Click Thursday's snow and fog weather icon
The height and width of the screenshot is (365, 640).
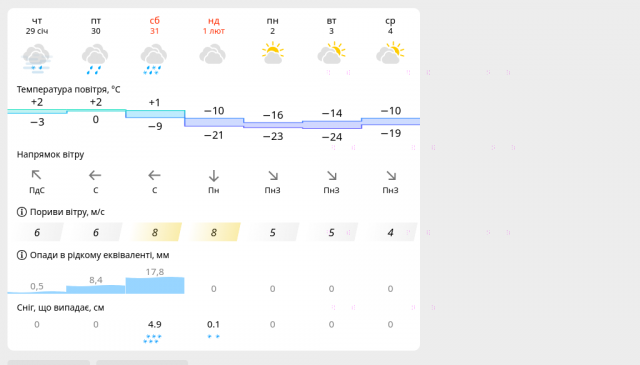tap(37, 59)
